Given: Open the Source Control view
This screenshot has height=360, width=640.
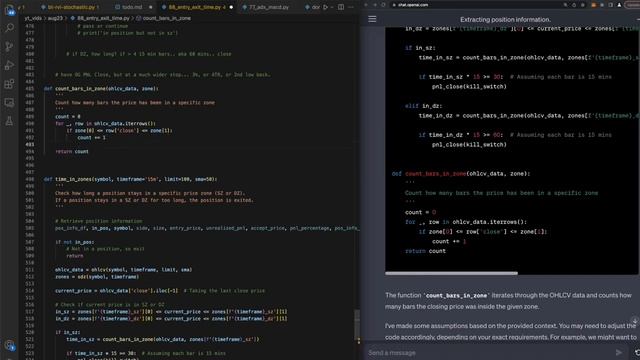Looking at the screenshot, I should [x=9, y=47].
